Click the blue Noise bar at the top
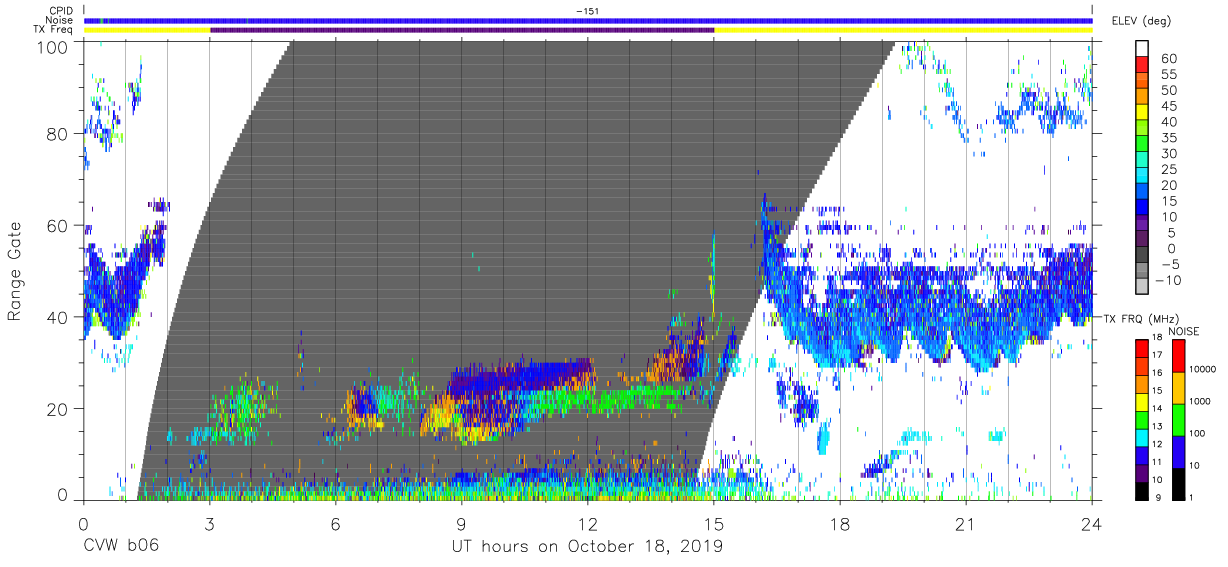 tap(588, 20)
